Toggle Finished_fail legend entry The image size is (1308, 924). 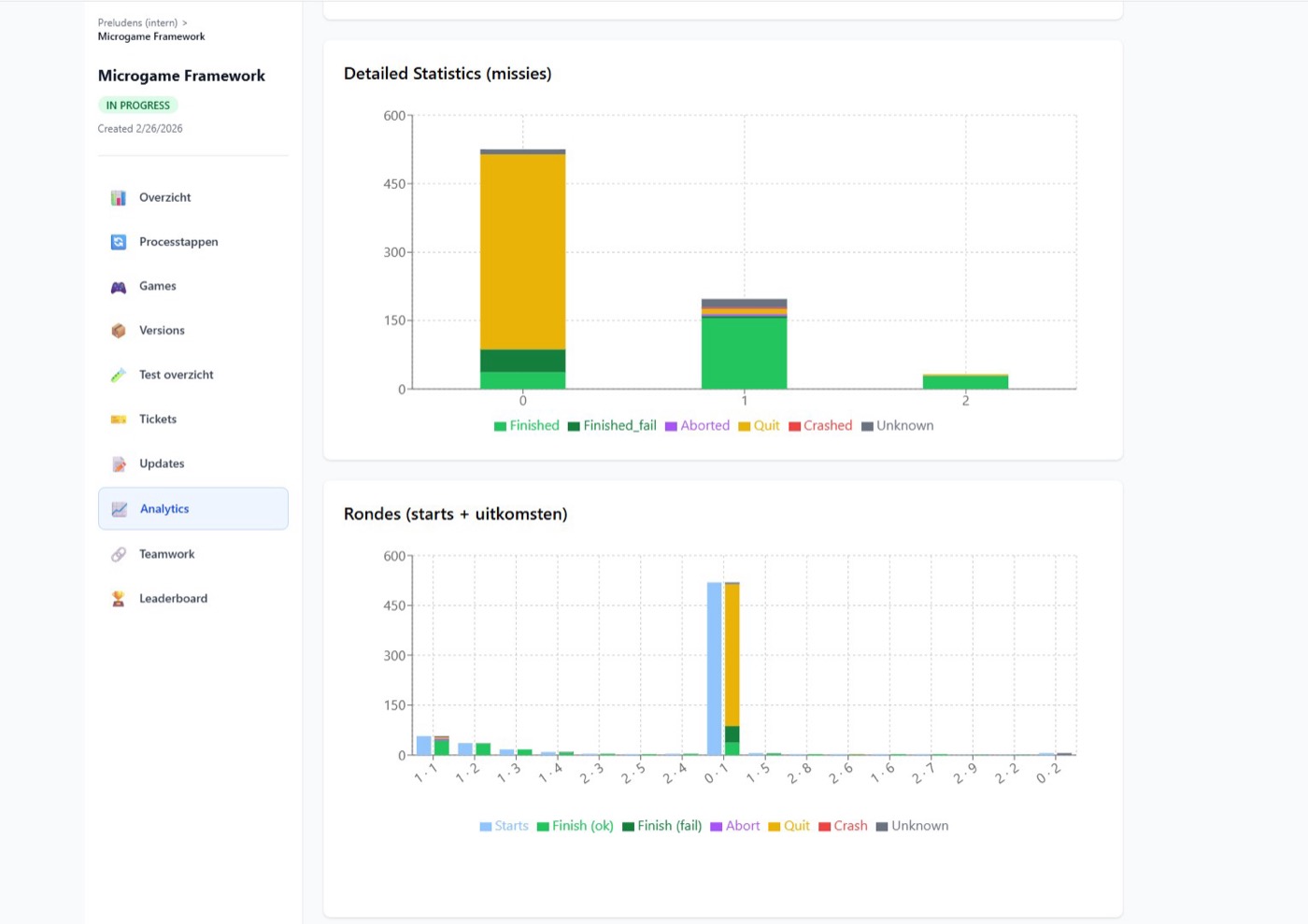612,426
